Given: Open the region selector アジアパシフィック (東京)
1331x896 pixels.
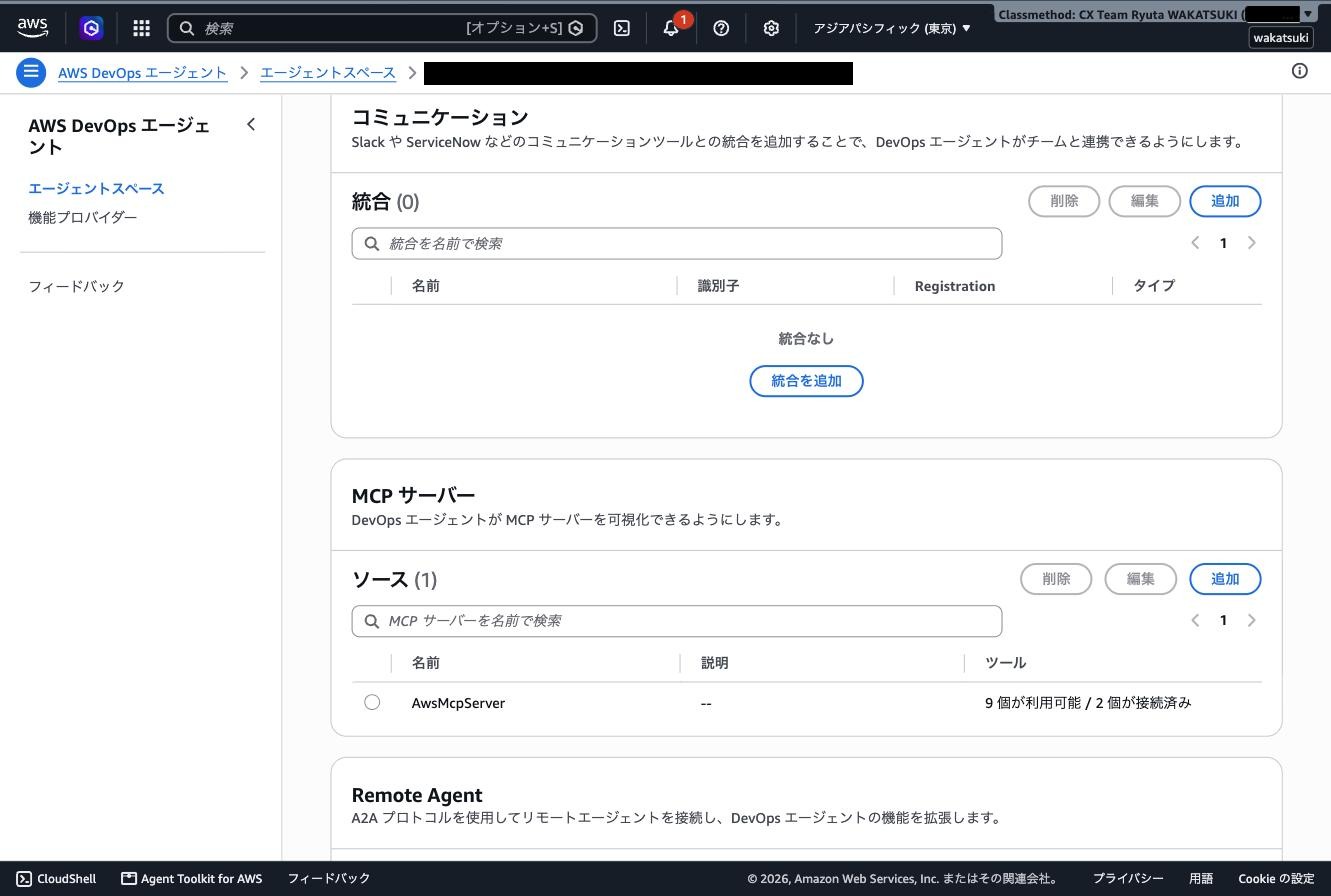Looking at the screenshot, I should coord(892,28).
